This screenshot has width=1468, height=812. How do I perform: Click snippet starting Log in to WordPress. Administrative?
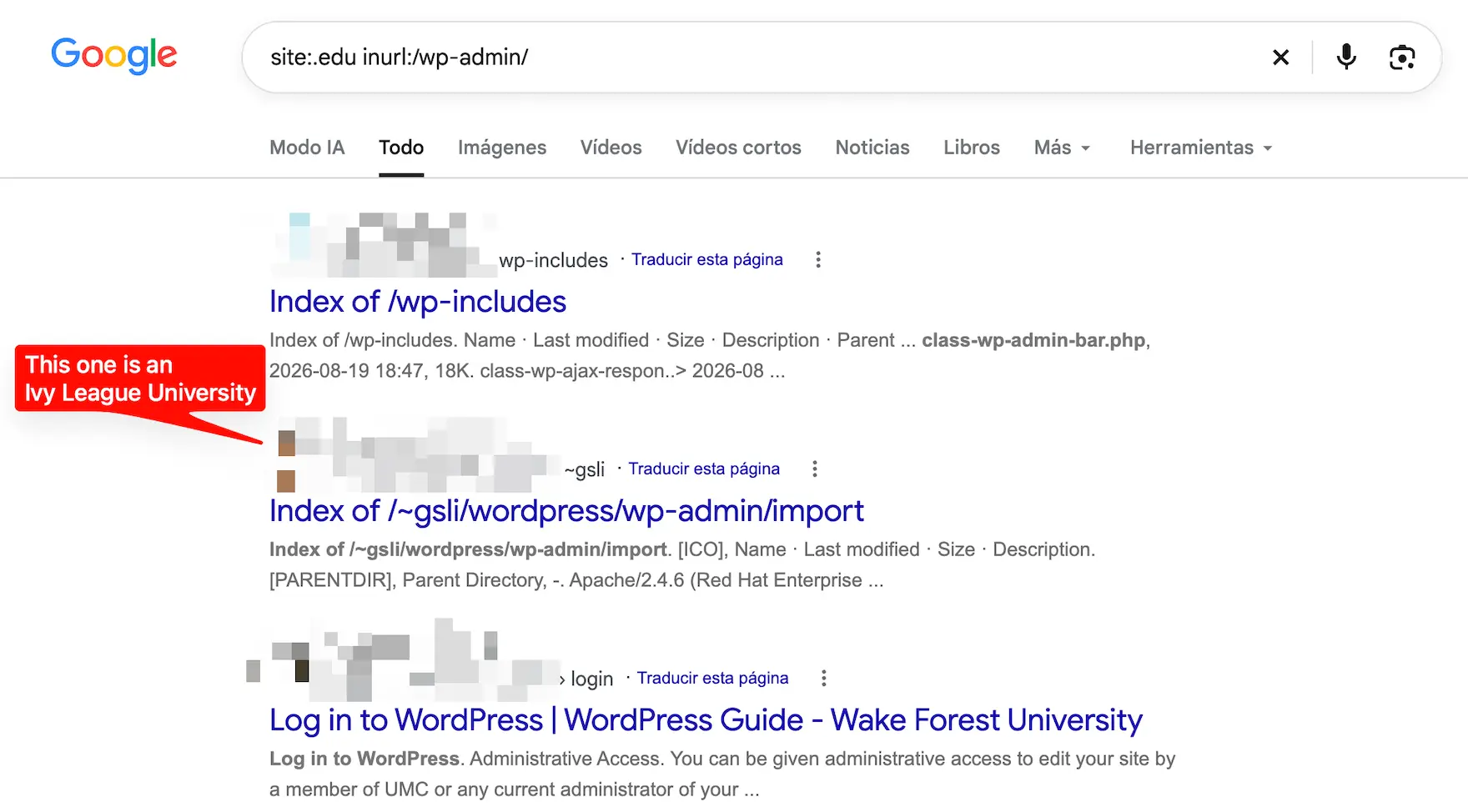[x=722, y=774]
